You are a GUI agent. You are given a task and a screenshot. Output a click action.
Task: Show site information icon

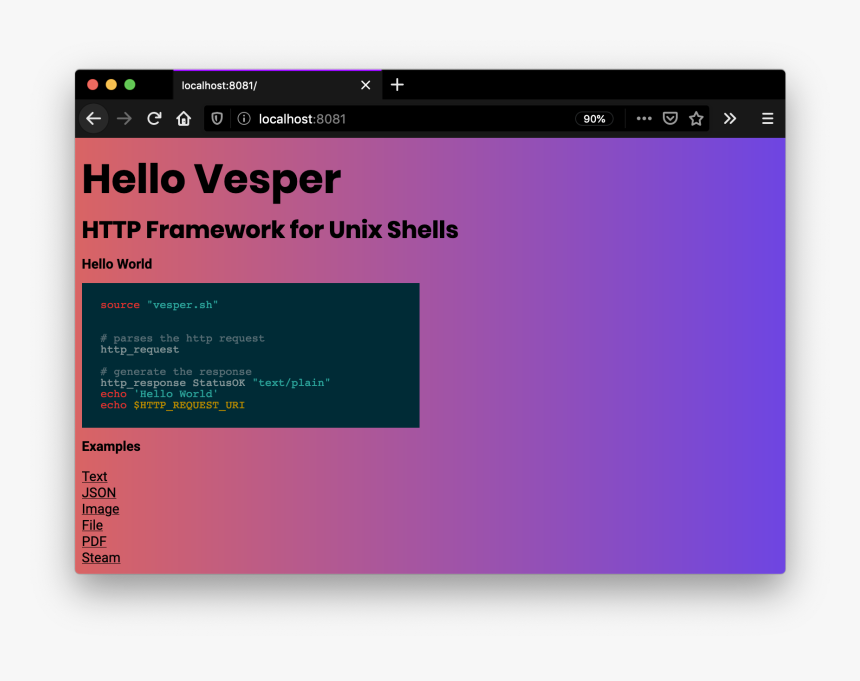[244, 118]
